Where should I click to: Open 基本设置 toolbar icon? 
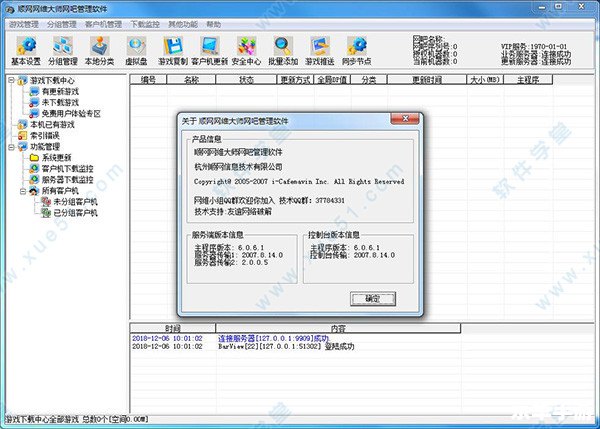(26, 51)
